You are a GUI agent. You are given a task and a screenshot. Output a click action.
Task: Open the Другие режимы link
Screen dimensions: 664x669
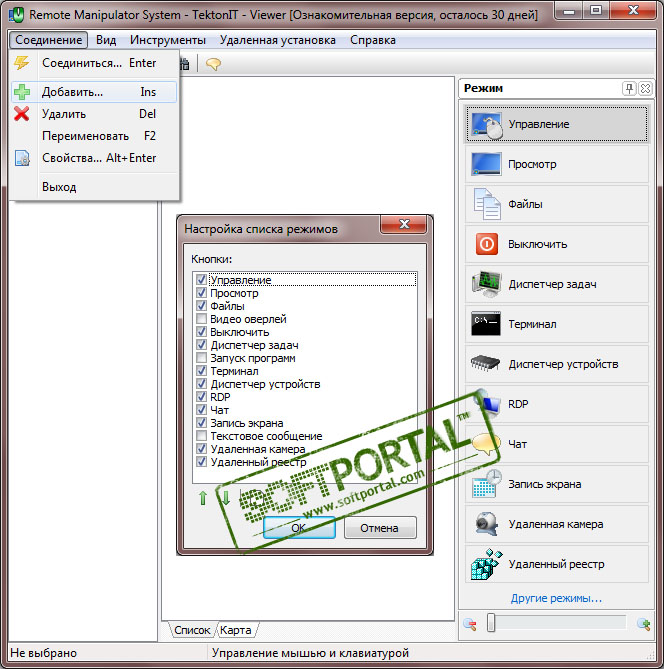[x=556, y=598]
